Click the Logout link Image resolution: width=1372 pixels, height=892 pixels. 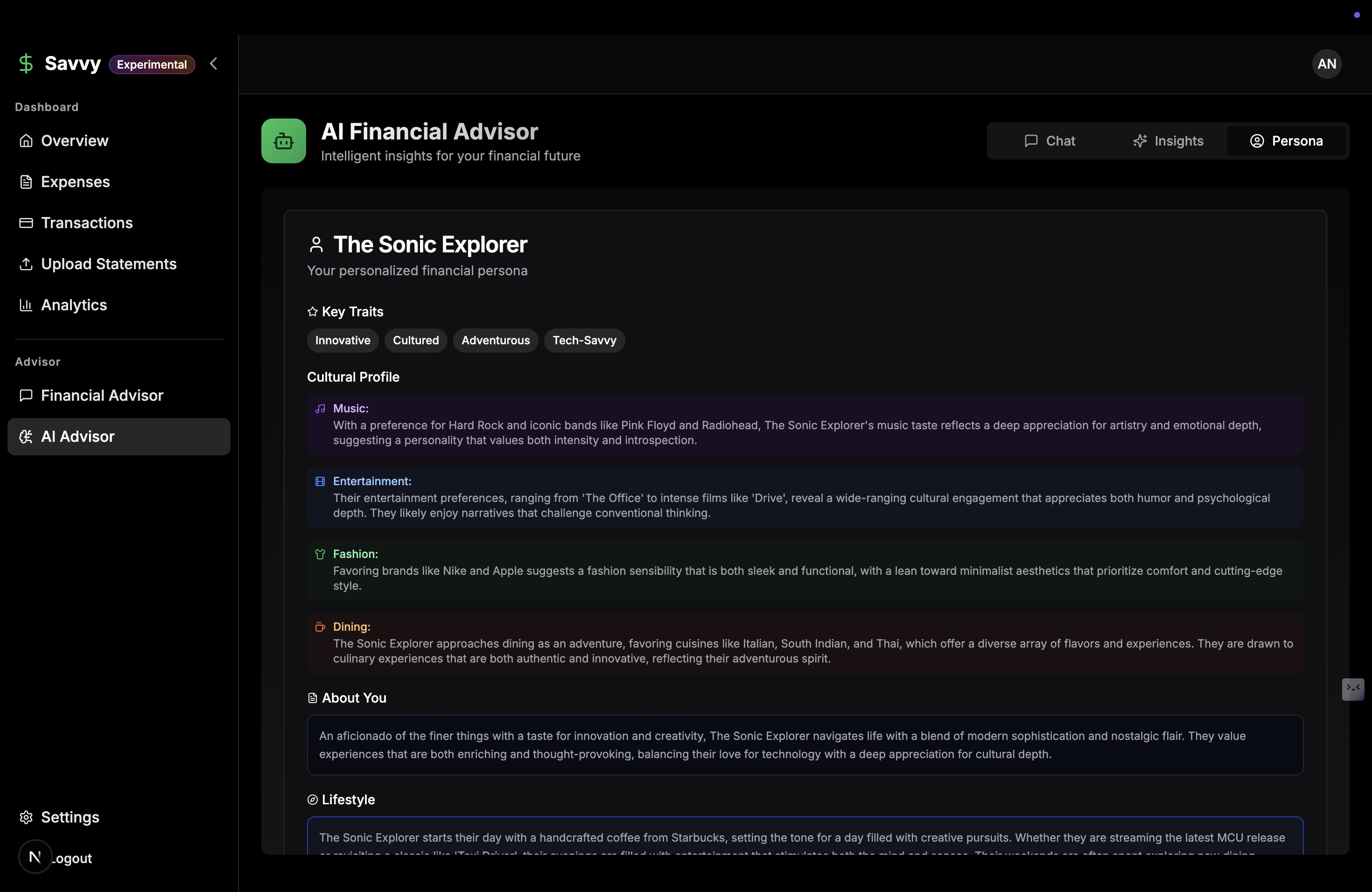click(73, 858)
